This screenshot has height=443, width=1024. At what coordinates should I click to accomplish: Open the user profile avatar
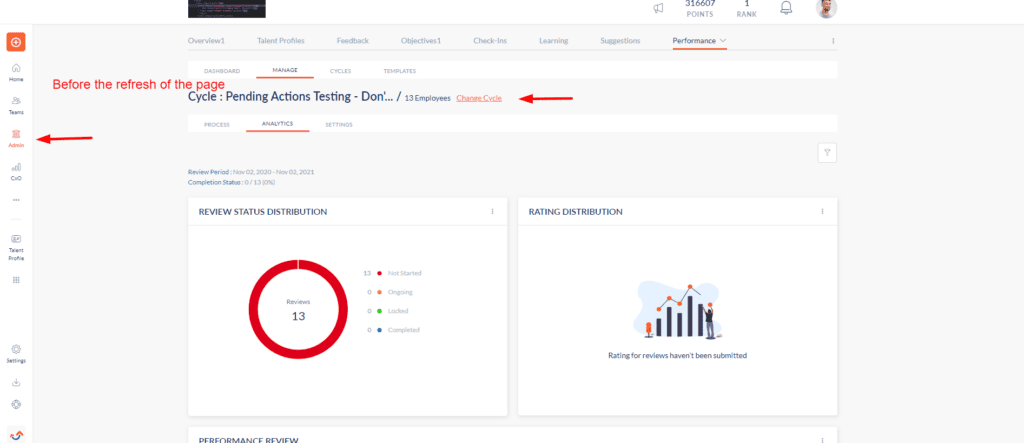826,8
